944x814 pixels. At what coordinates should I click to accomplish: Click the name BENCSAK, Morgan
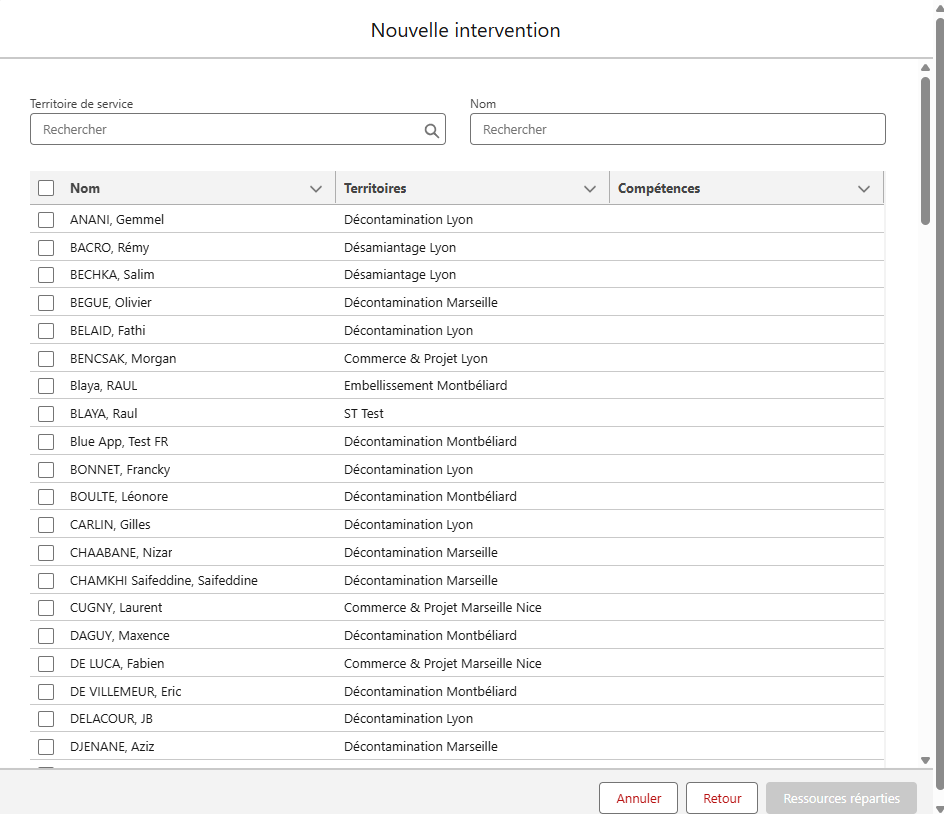tap(123, 359)
